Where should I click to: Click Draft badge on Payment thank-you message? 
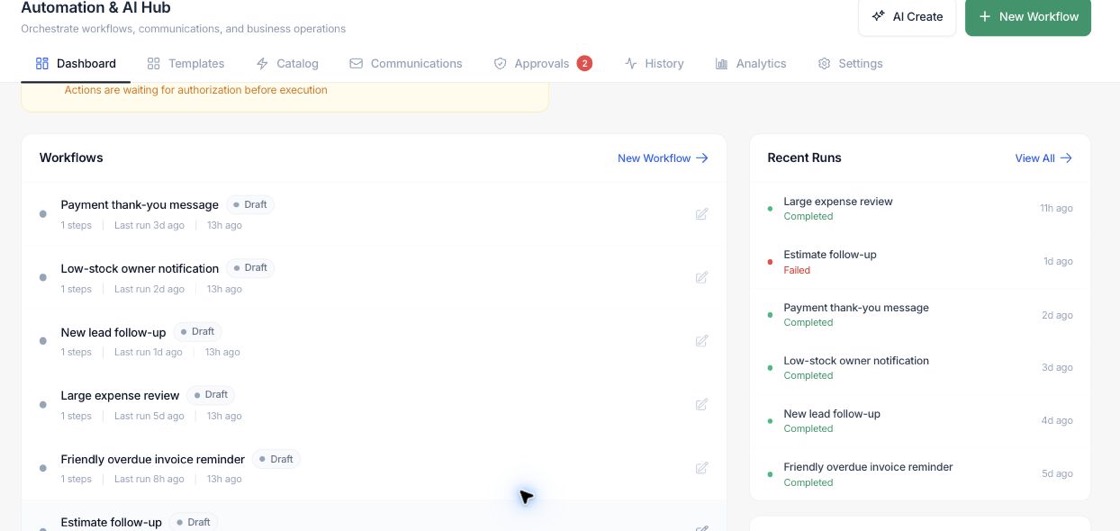point(250,204)
